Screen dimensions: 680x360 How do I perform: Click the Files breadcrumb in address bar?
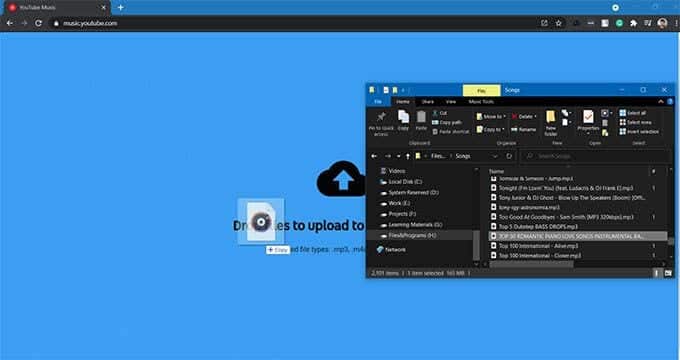pyautogui.click(x=438, y=156)
